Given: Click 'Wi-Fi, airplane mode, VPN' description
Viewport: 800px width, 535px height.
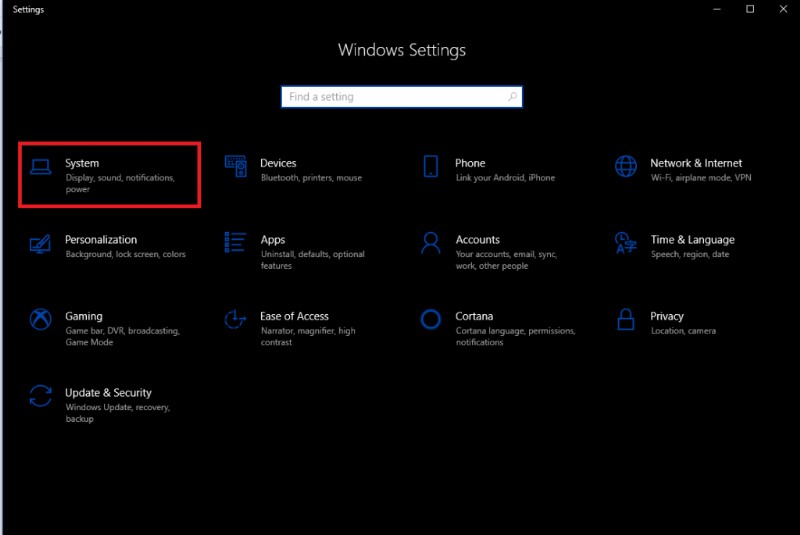Looking at the screenshot, I should coord(701,177).
